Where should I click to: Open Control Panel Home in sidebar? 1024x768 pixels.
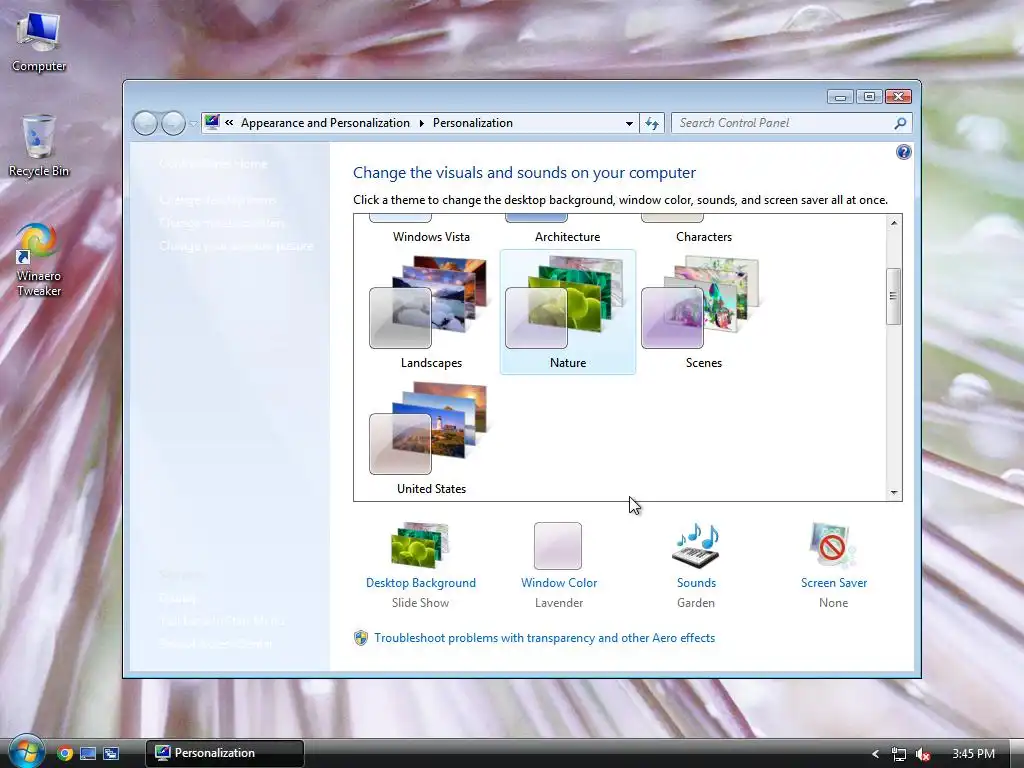[x=213, y=164]
